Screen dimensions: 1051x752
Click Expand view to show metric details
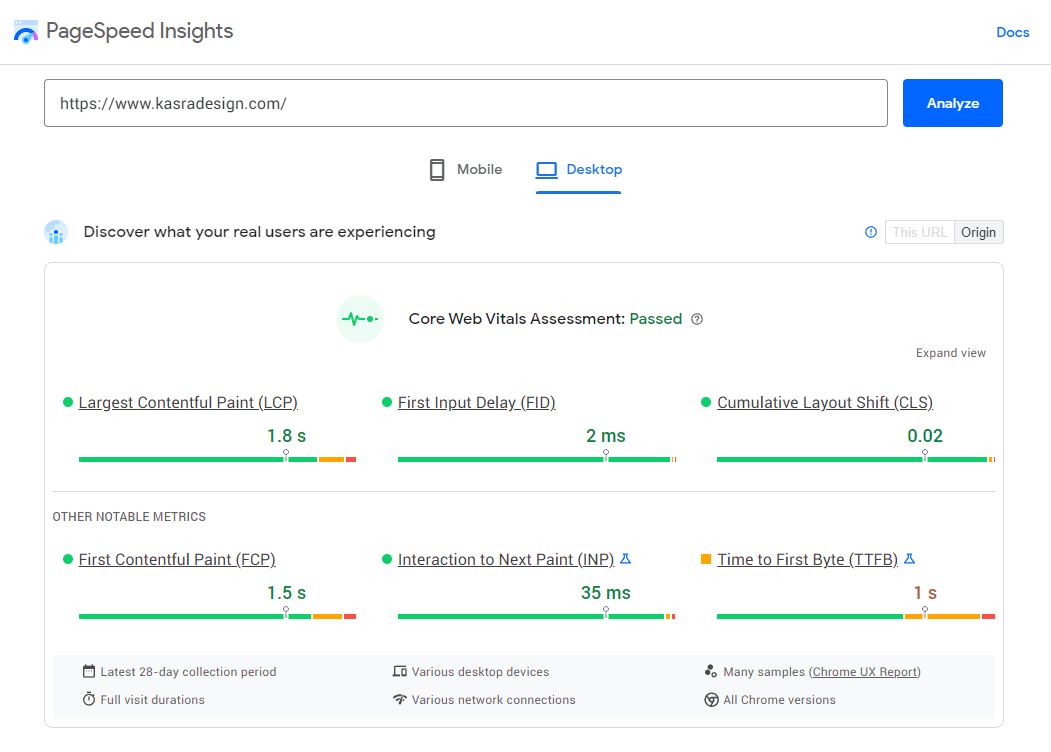950,352
